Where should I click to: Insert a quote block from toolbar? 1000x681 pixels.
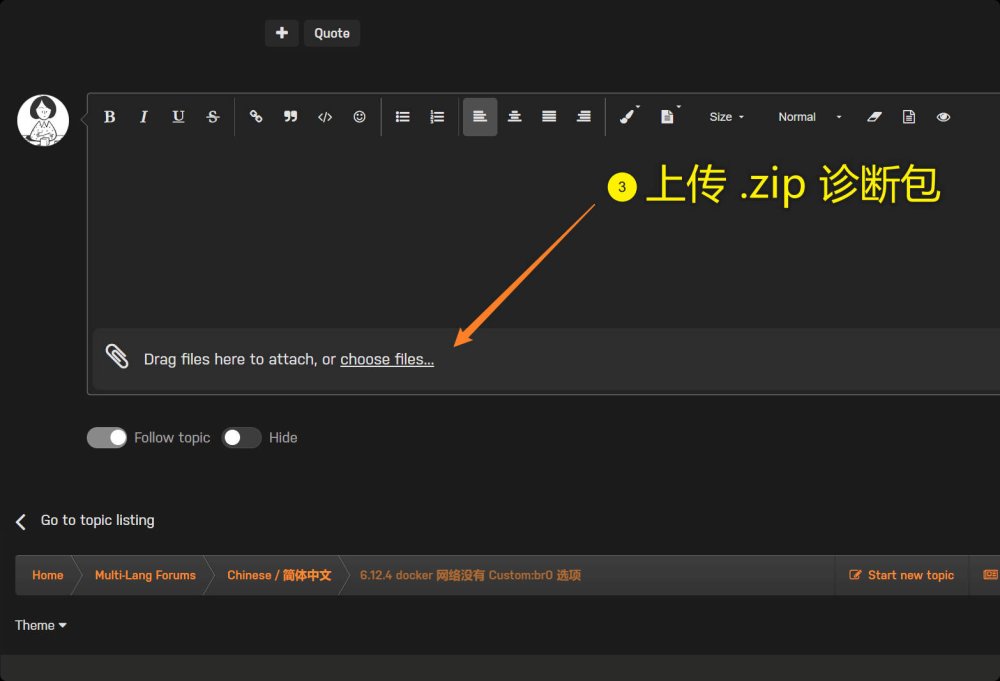[x=290, y=117]
